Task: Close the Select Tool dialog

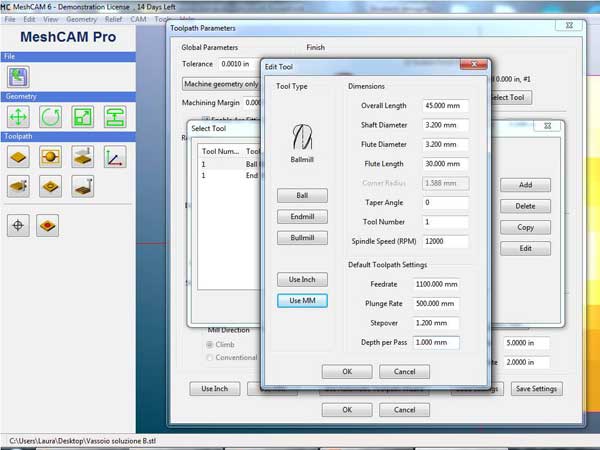Action: click(548, 126)
